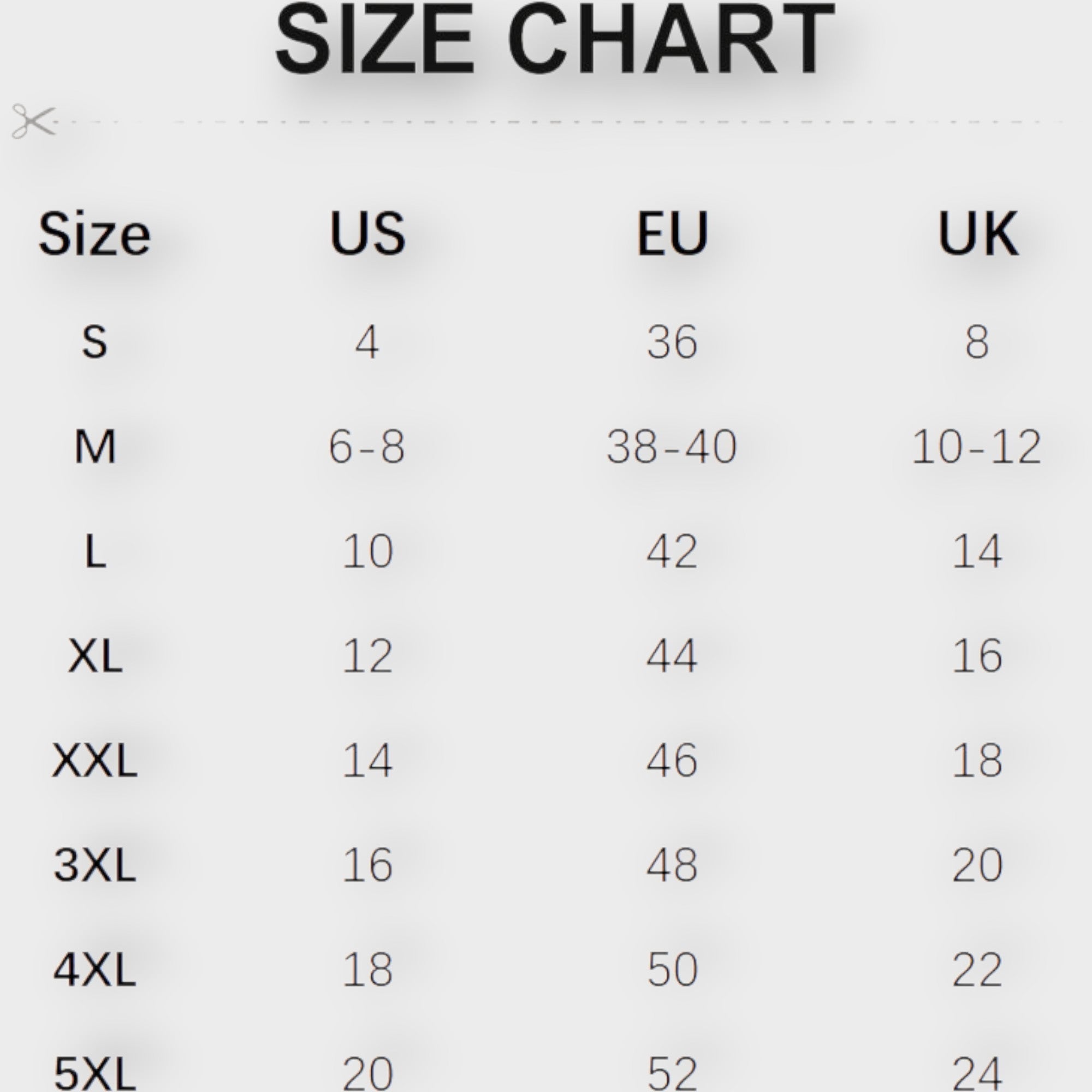Select EU value 42 in L row

tap(672, 551)
